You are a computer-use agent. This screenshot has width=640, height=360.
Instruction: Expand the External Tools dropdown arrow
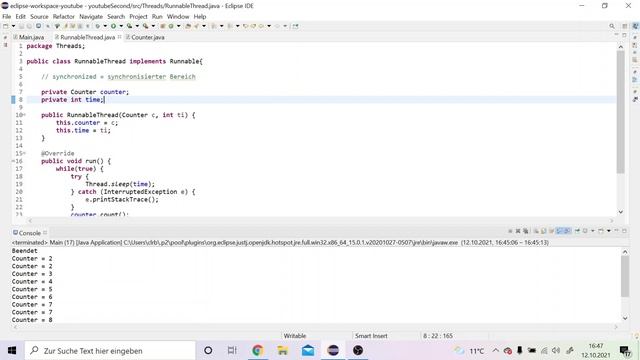(153, 26)
